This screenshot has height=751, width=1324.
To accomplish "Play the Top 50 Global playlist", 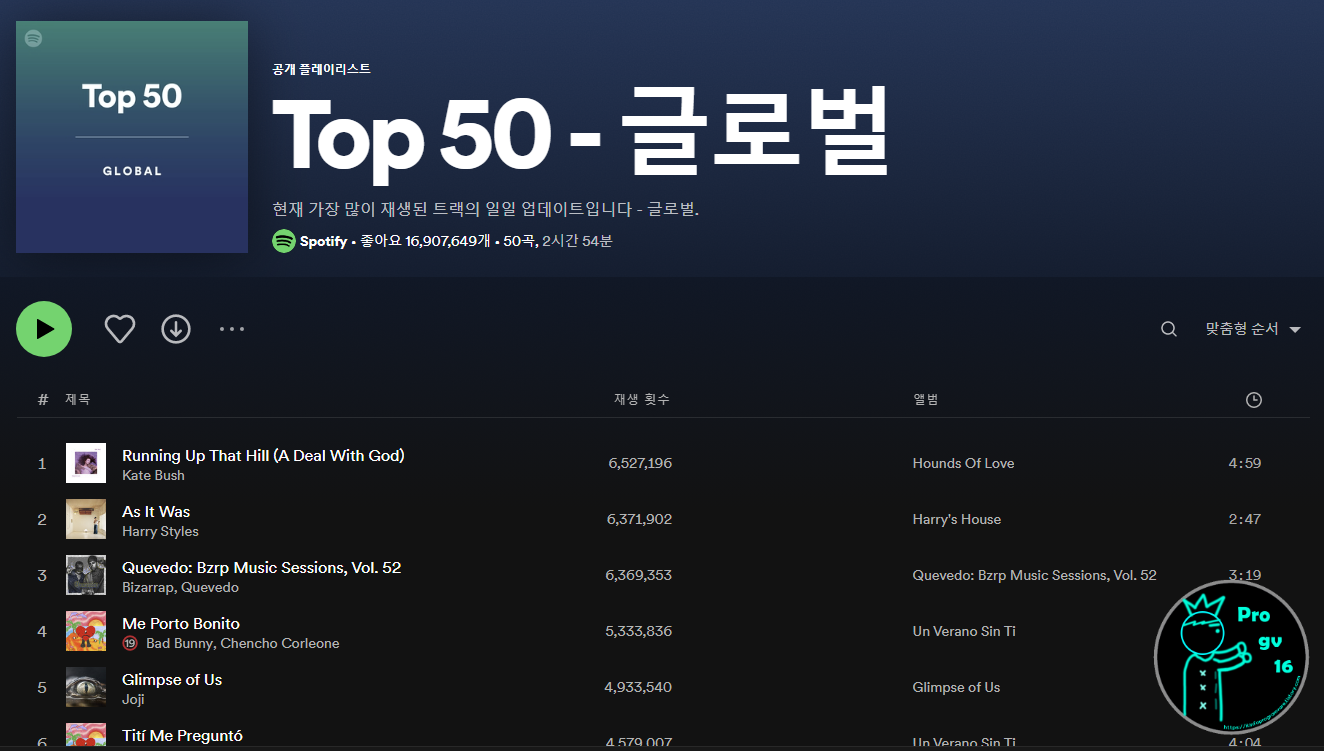I will point(44,329).
